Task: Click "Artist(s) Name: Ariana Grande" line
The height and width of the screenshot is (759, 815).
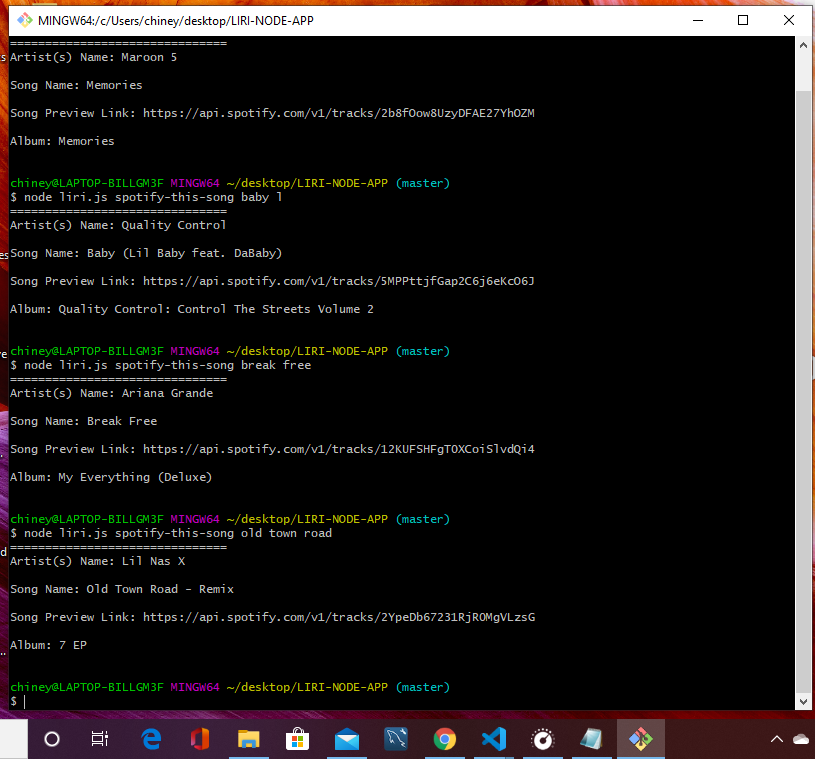Action: (x=112, y=393)
